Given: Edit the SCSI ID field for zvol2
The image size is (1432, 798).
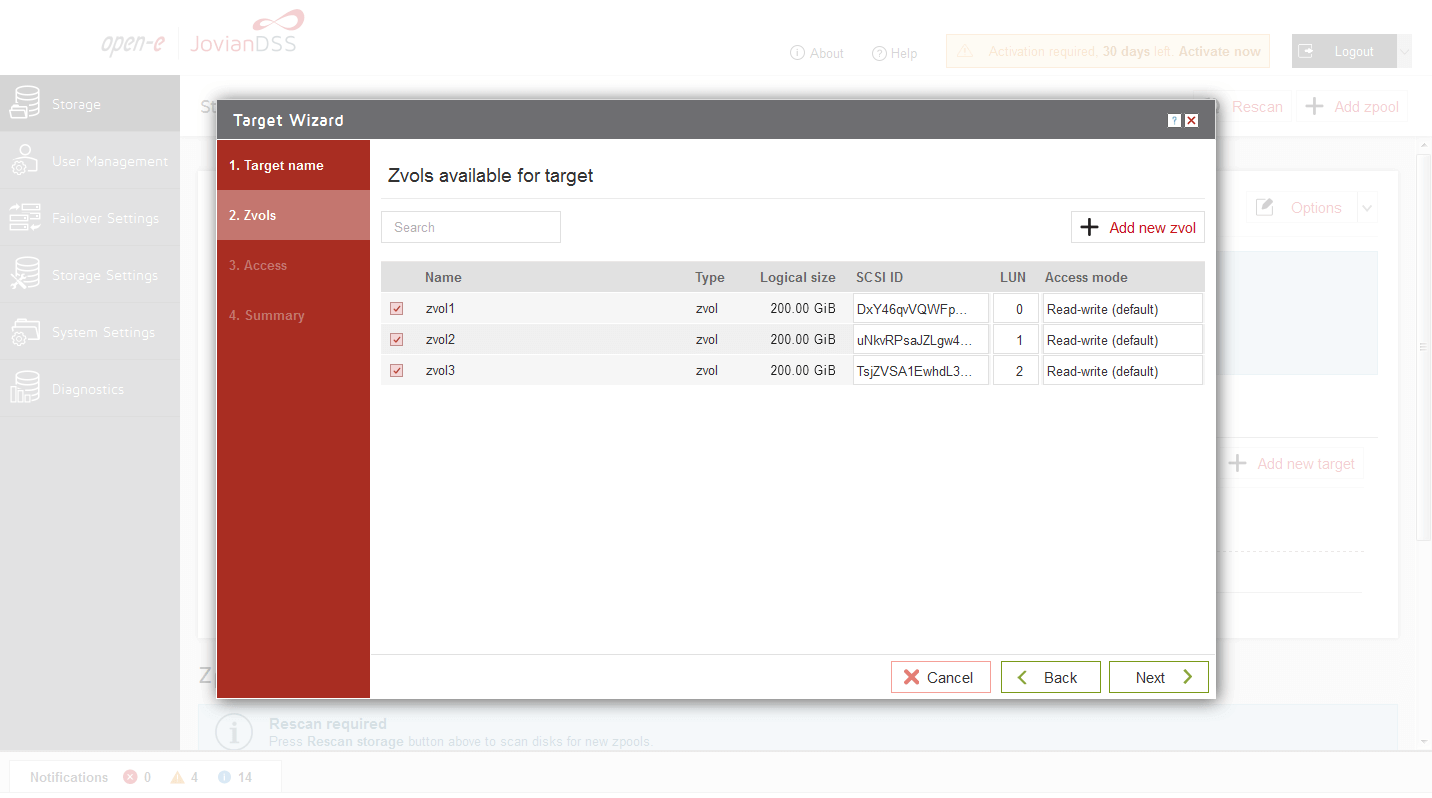Looking at the screenshot, I should pos(921,340).
